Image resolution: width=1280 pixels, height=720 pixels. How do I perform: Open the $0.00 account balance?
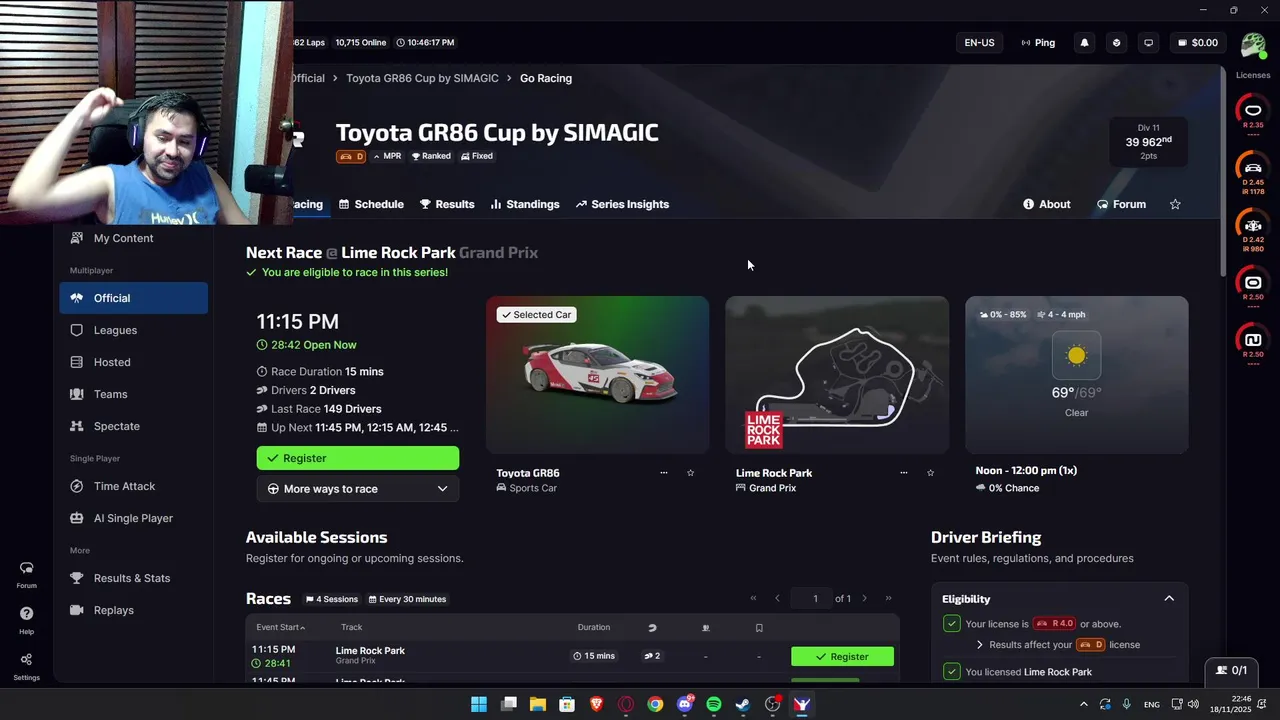coord(1197,43)
